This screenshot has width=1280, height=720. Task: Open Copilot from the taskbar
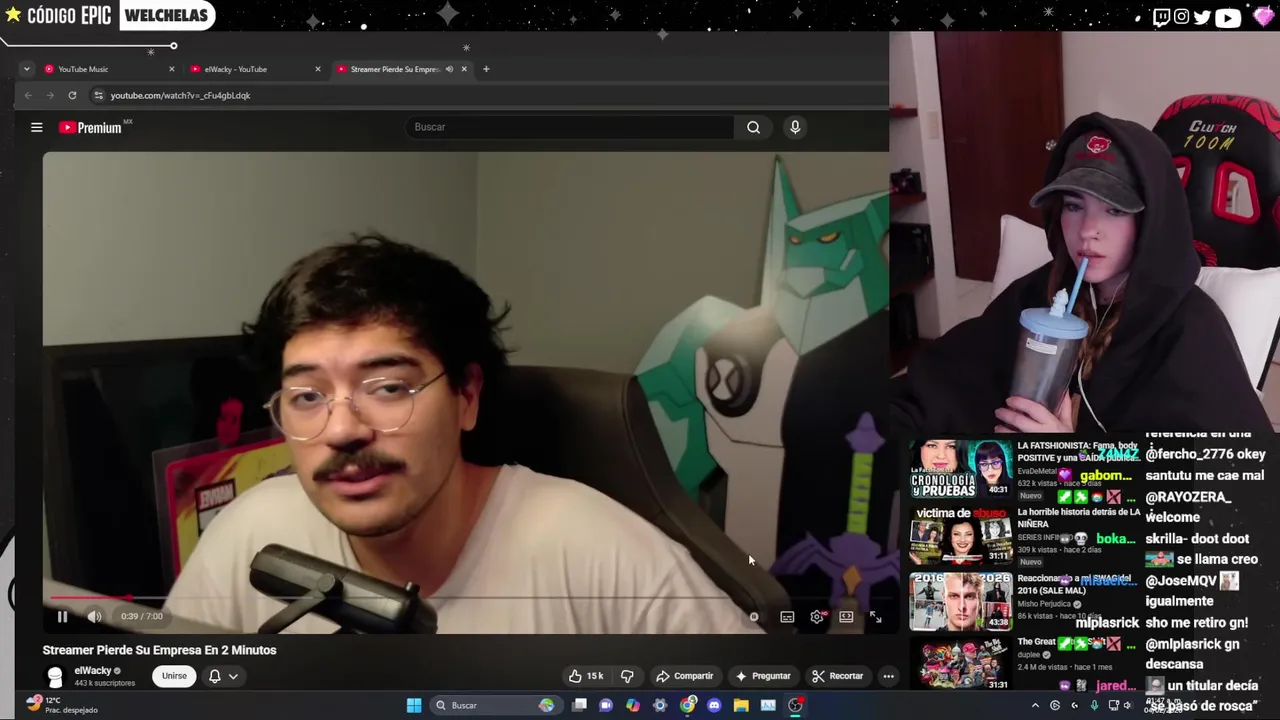633,705
